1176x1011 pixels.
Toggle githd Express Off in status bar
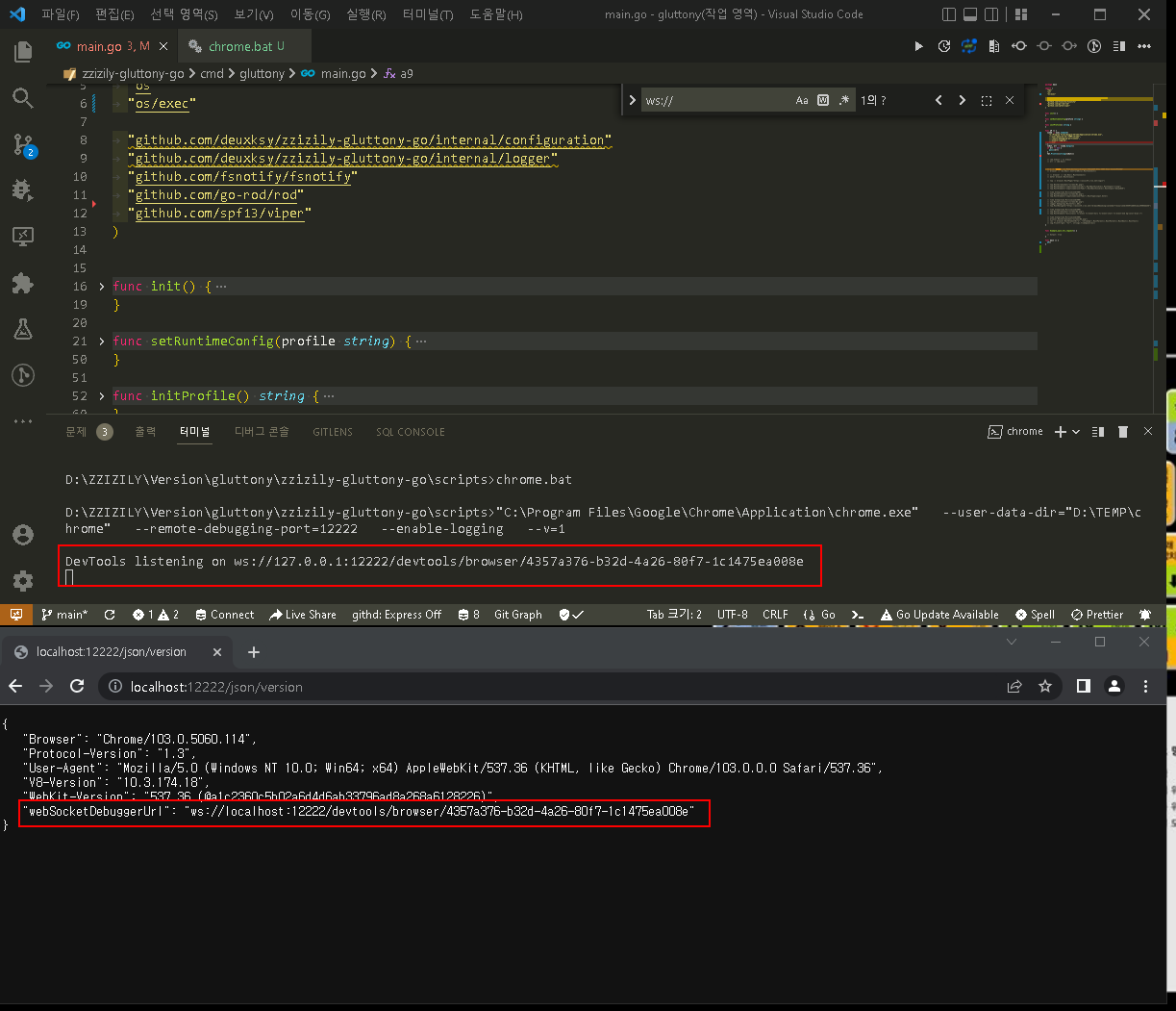pyautogui.click(x=396, y=615)
